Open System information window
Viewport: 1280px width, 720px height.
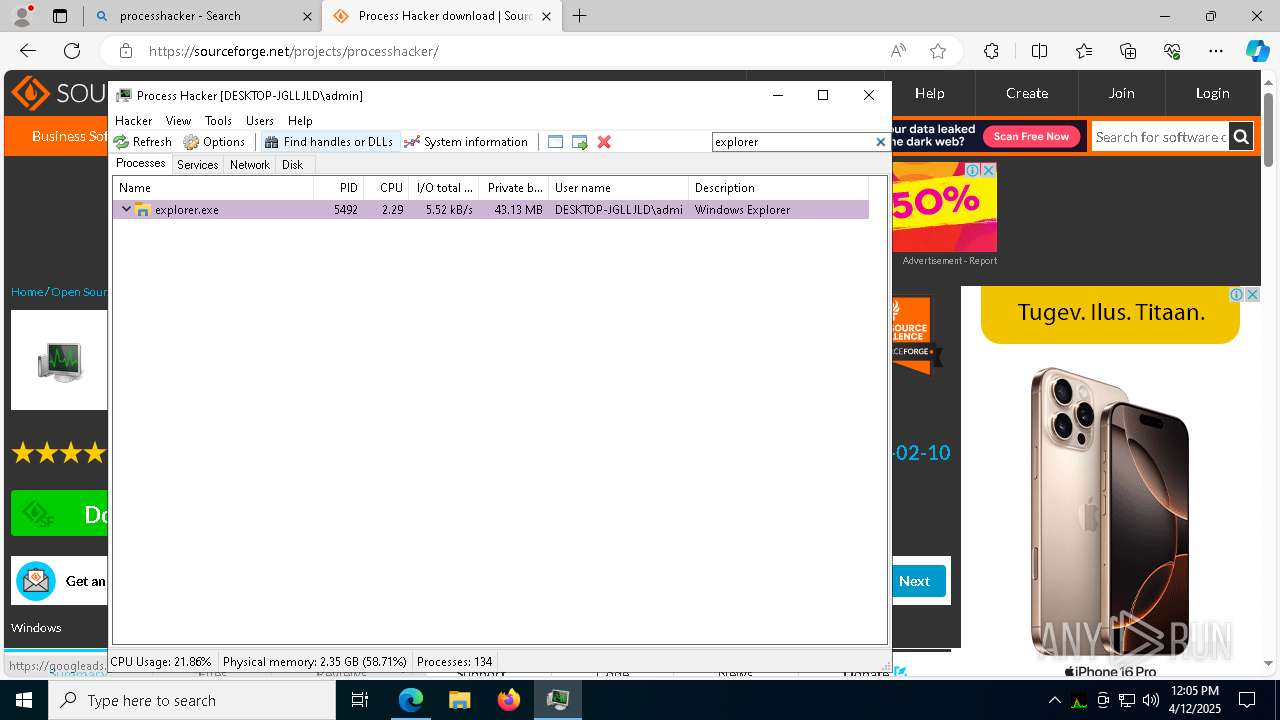[x=466, y=142]
